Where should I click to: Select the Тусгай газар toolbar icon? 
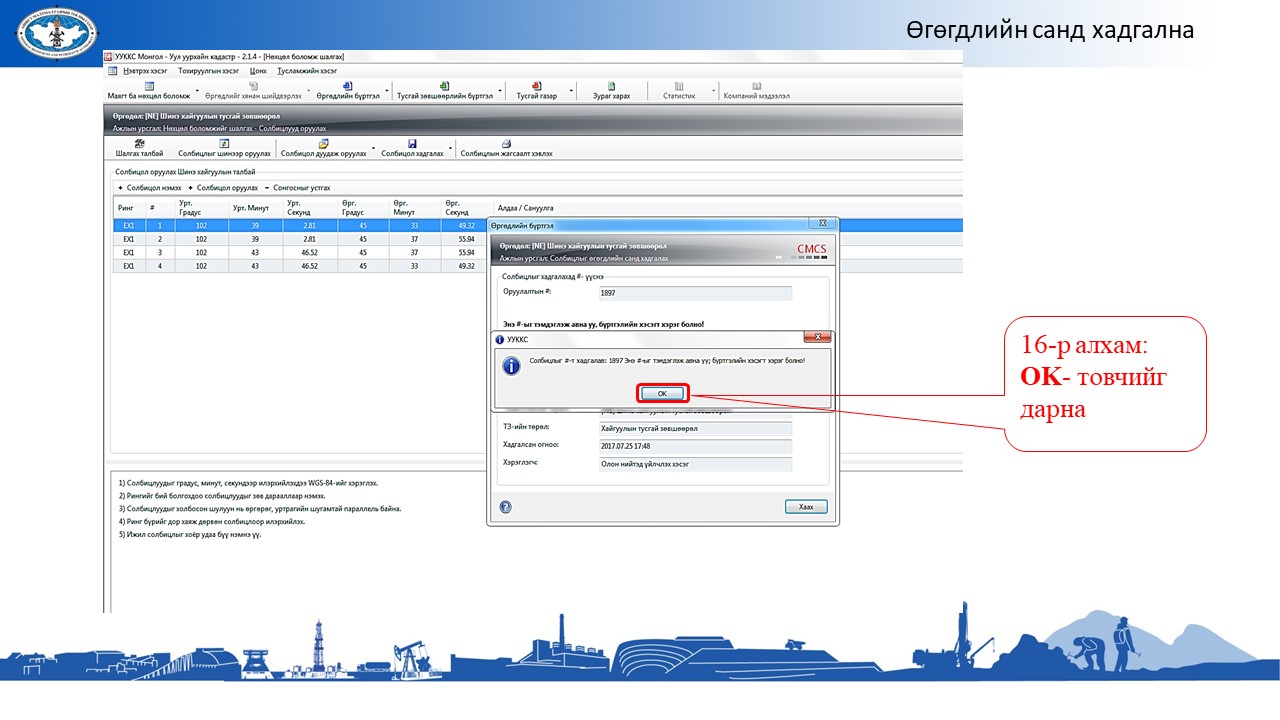pyautogui.click(x=536, y=86)
